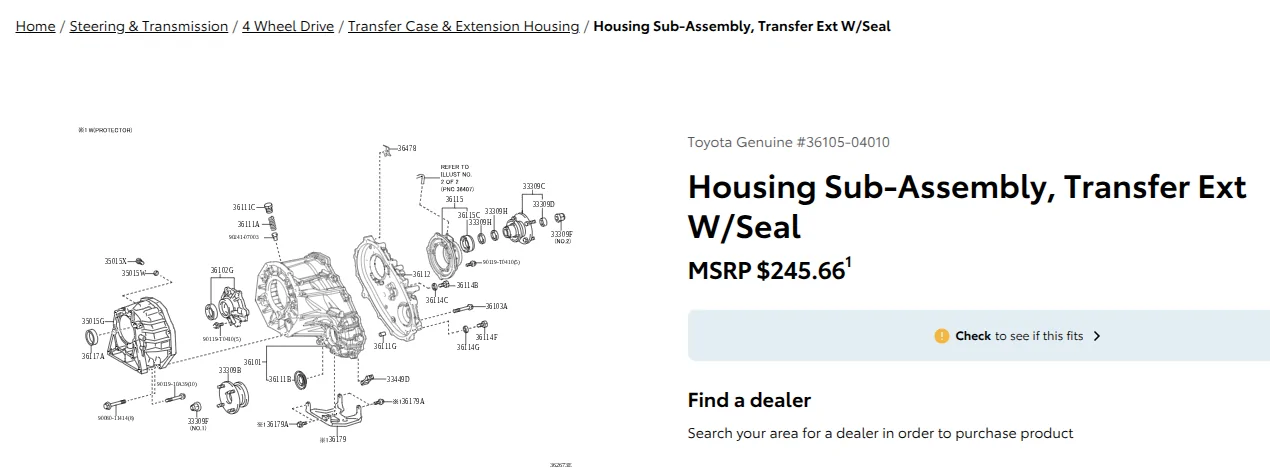Click part label 36112 in diagram
The image size is (1270, 469).
[421, 274]
